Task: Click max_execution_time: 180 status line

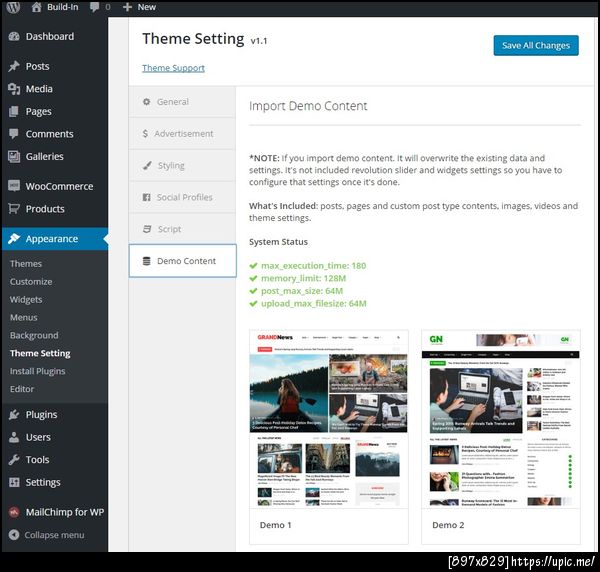Action: coord(308,266)
